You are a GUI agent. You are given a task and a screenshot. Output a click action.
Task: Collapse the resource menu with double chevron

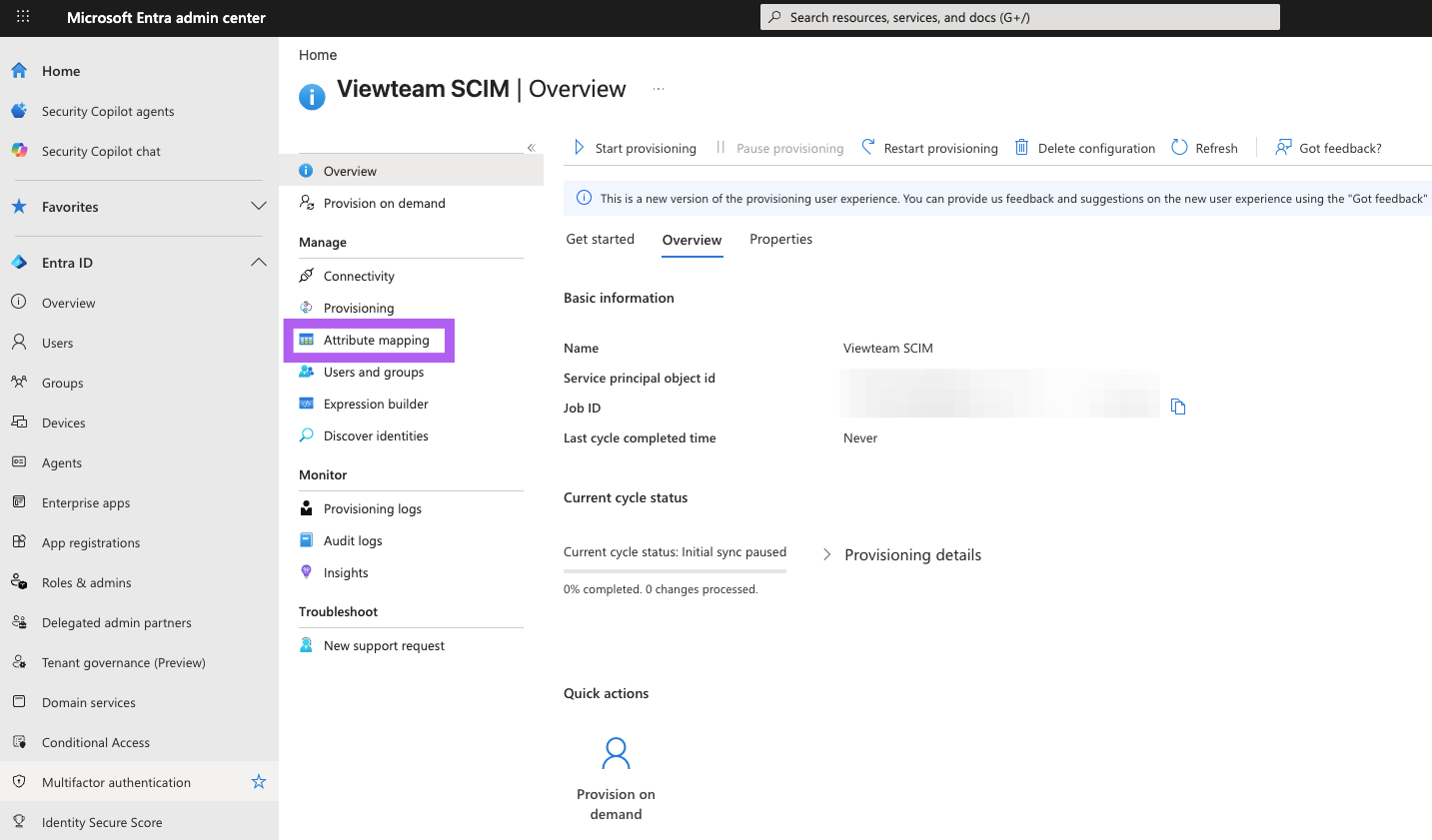pyautogui.click(x=532, y=148)
